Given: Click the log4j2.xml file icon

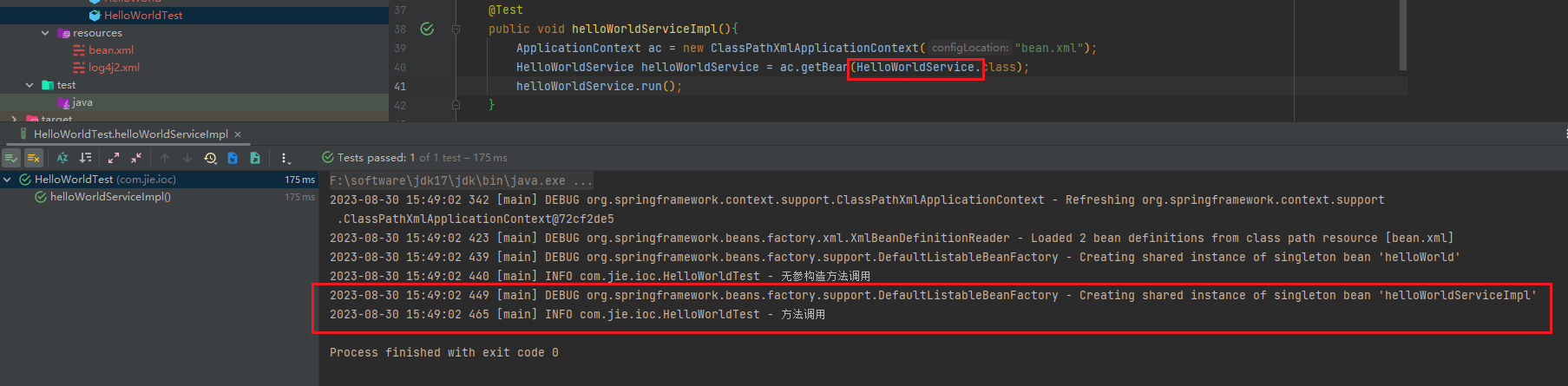Looking at the screenshot, I should tap(79, 68).
